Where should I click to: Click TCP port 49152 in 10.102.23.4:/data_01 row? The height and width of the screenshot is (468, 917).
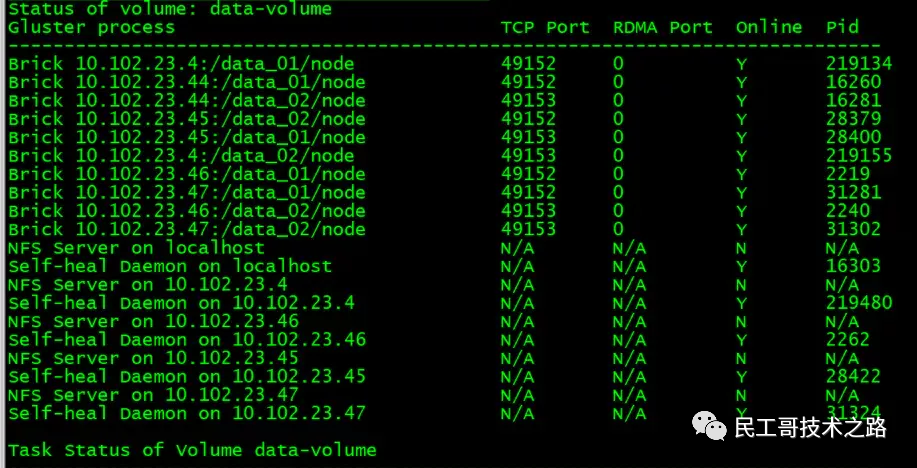click(528, 64)
